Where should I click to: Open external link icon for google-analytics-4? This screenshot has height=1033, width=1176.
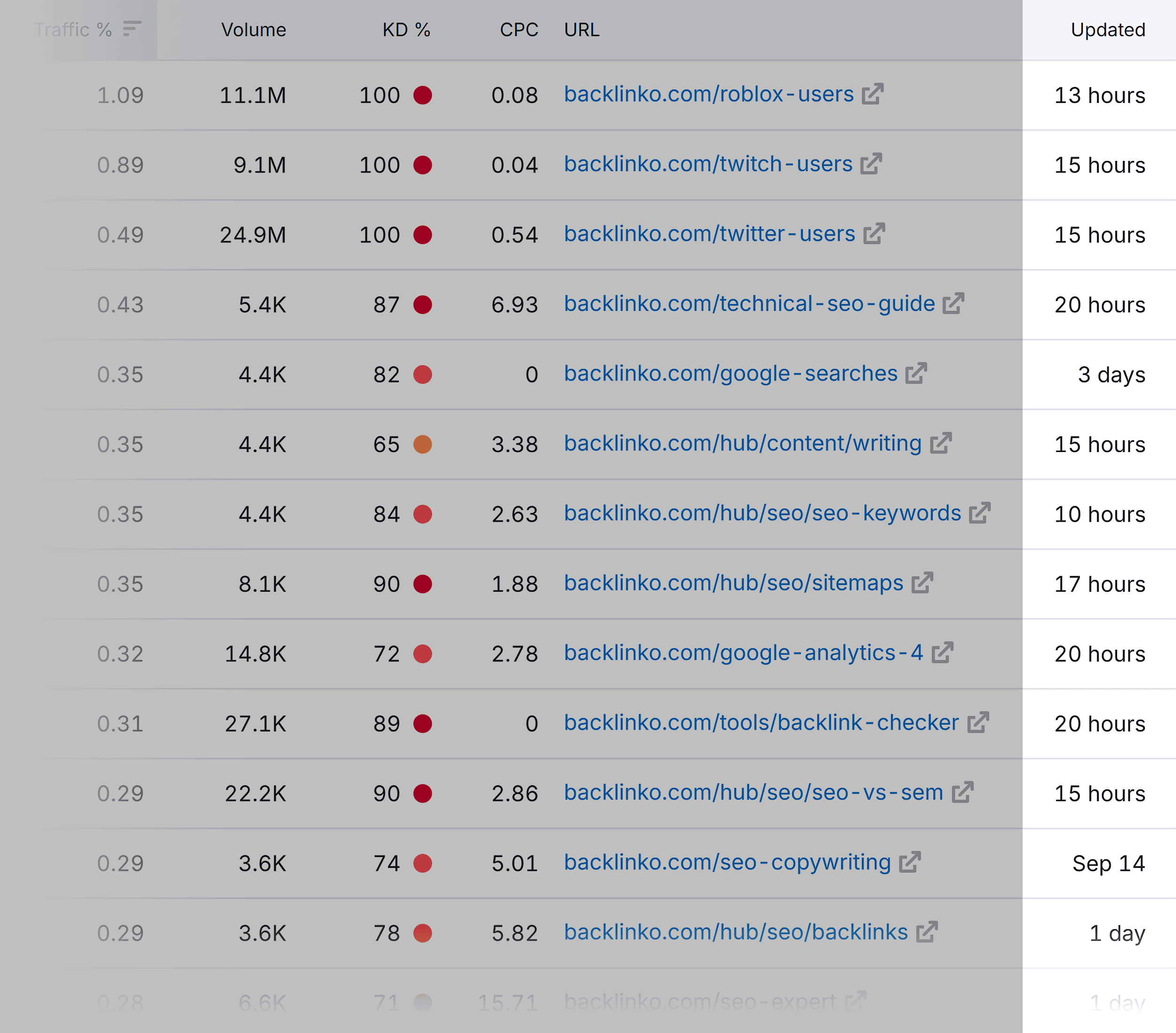point(942,652)
